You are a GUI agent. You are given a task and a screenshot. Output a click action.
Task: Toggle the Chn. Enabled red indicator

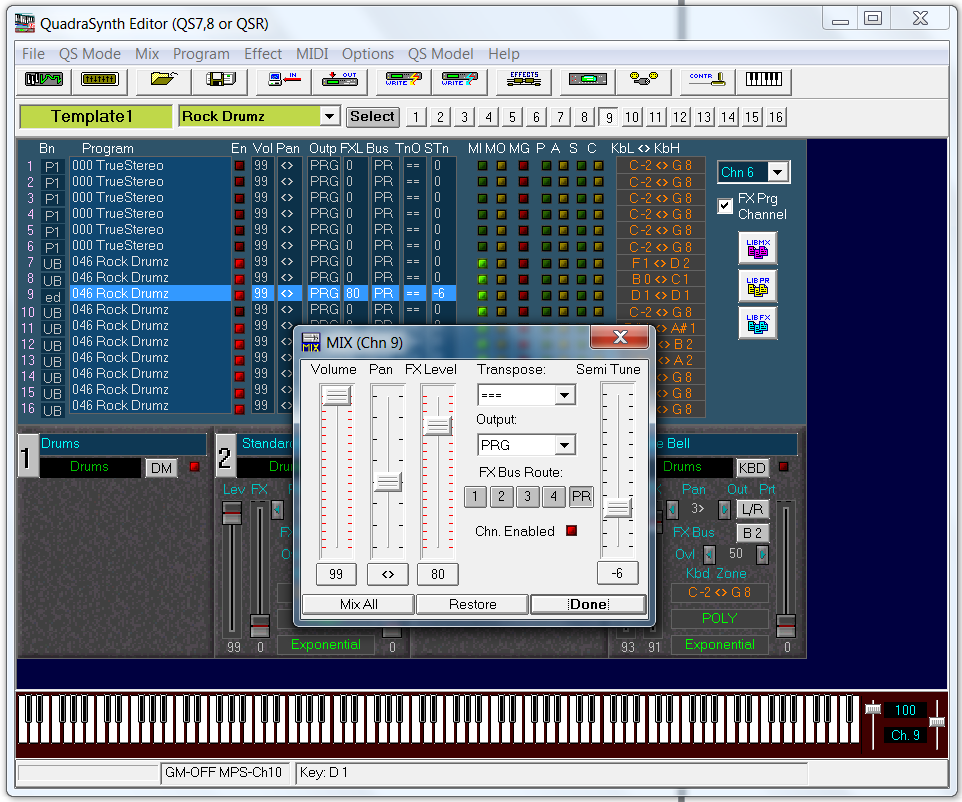pyautogui.click(x=572, y=531)
